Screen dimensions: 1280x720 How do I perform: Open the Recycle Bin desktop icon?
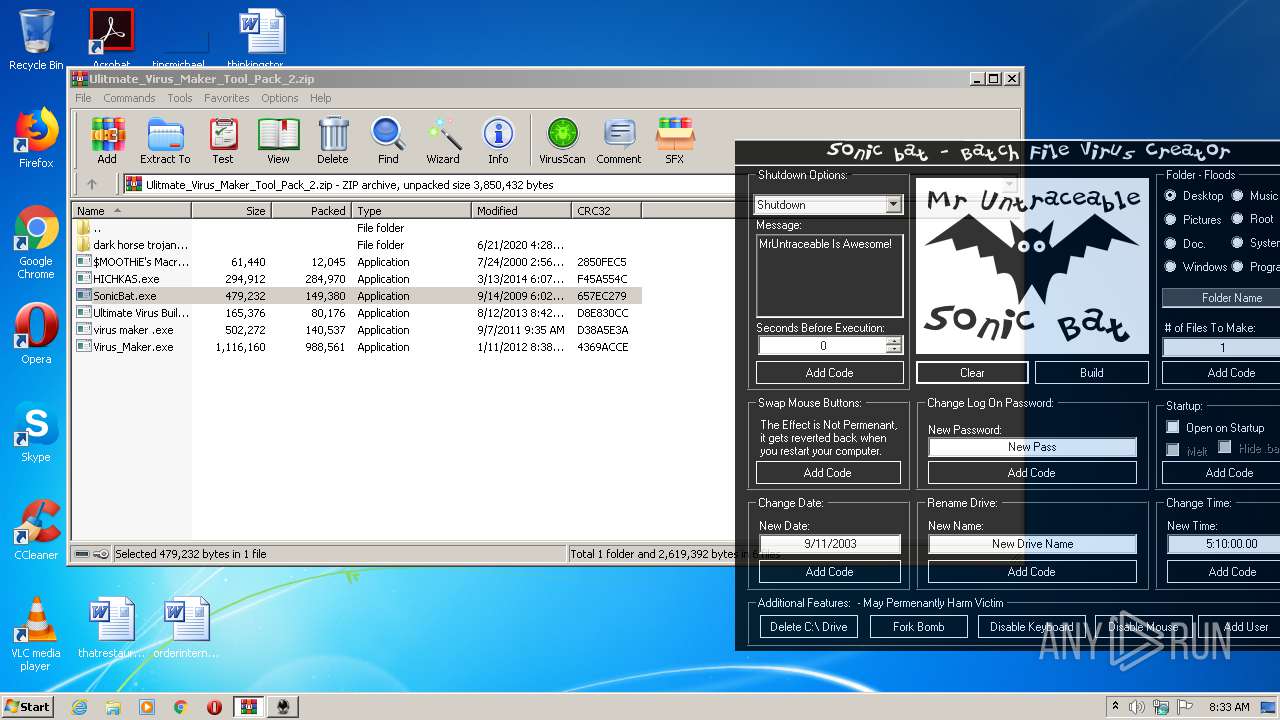pyautogui.click(x=36, y=40)
